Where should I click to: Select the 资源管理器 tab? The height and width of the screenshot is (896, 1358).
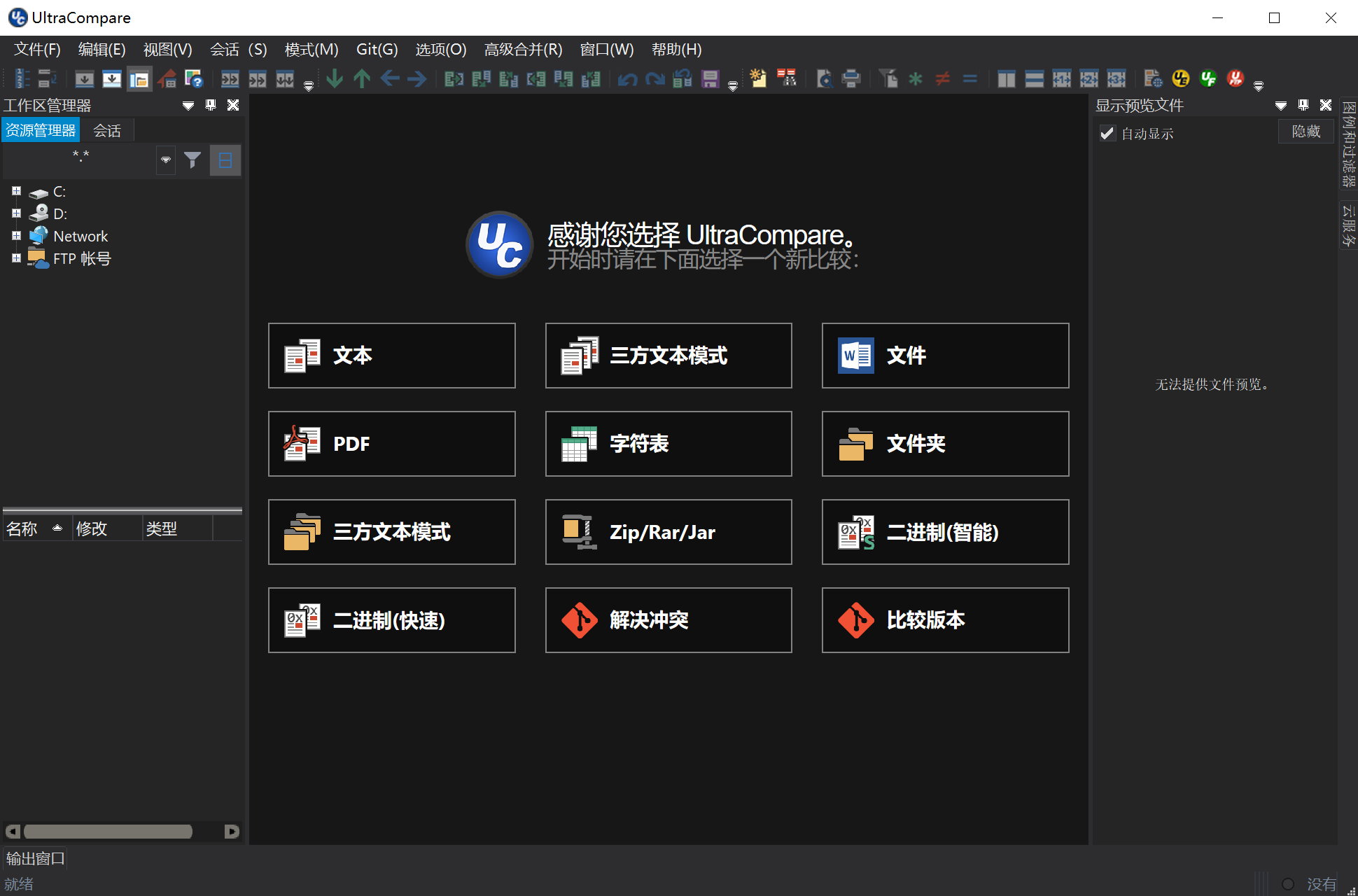[x=41, y=131]
